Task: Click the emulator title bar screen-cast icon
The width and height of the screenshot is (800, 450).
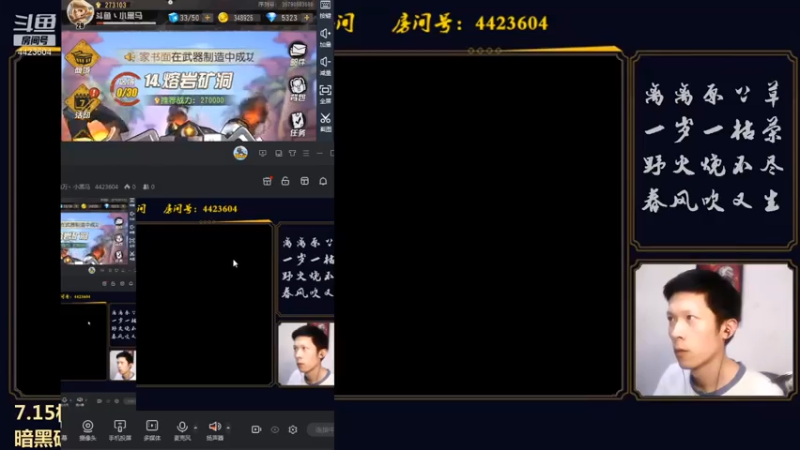Action: (263, 153)
